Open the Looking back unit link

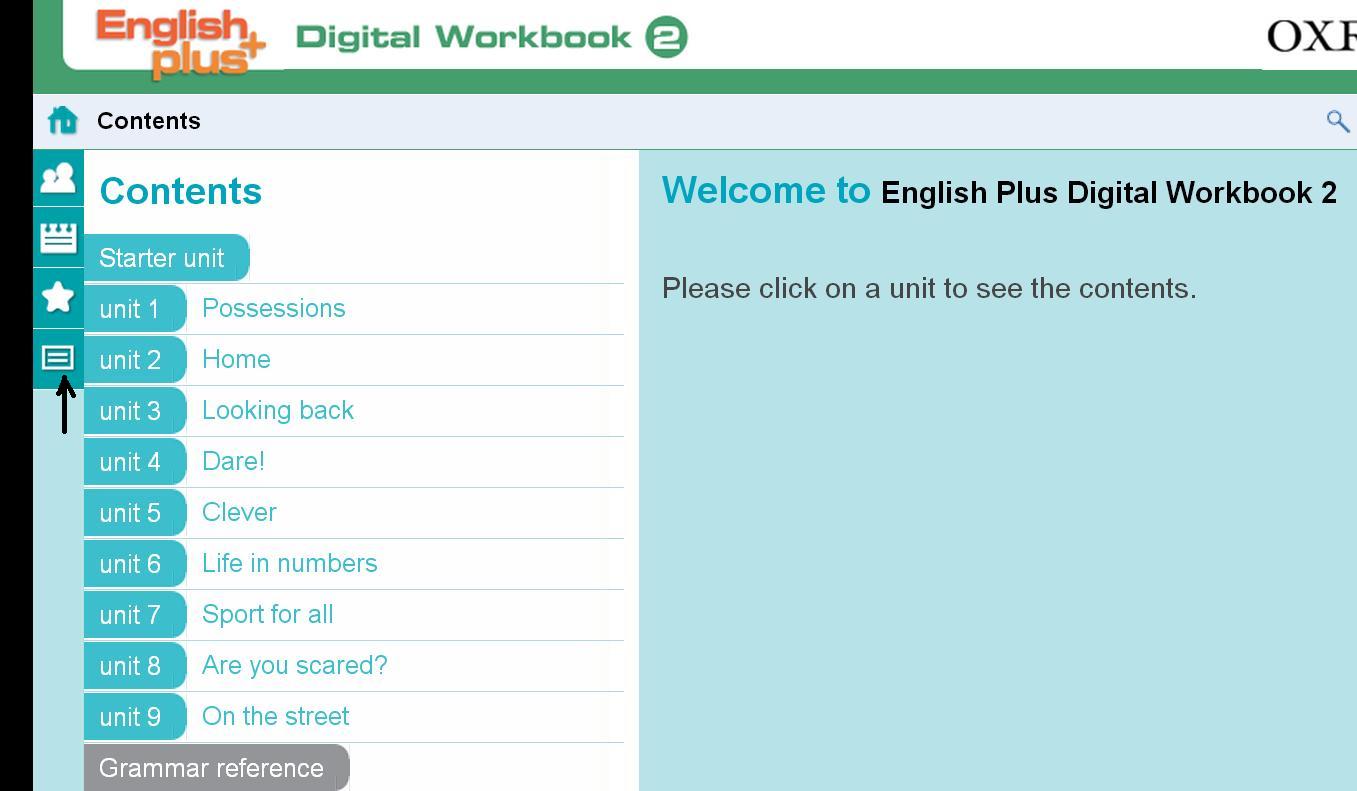click(x=278, y=410)
